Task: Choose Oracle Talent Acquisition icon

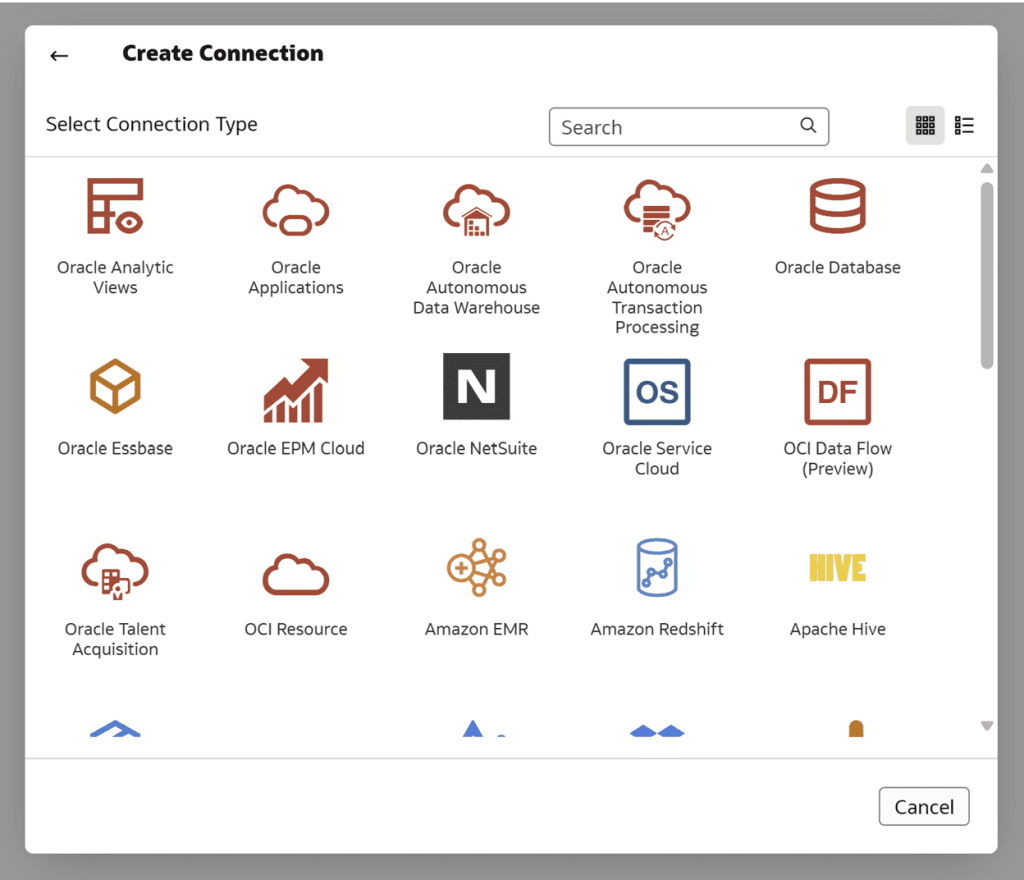Action: tap(115, 570)
